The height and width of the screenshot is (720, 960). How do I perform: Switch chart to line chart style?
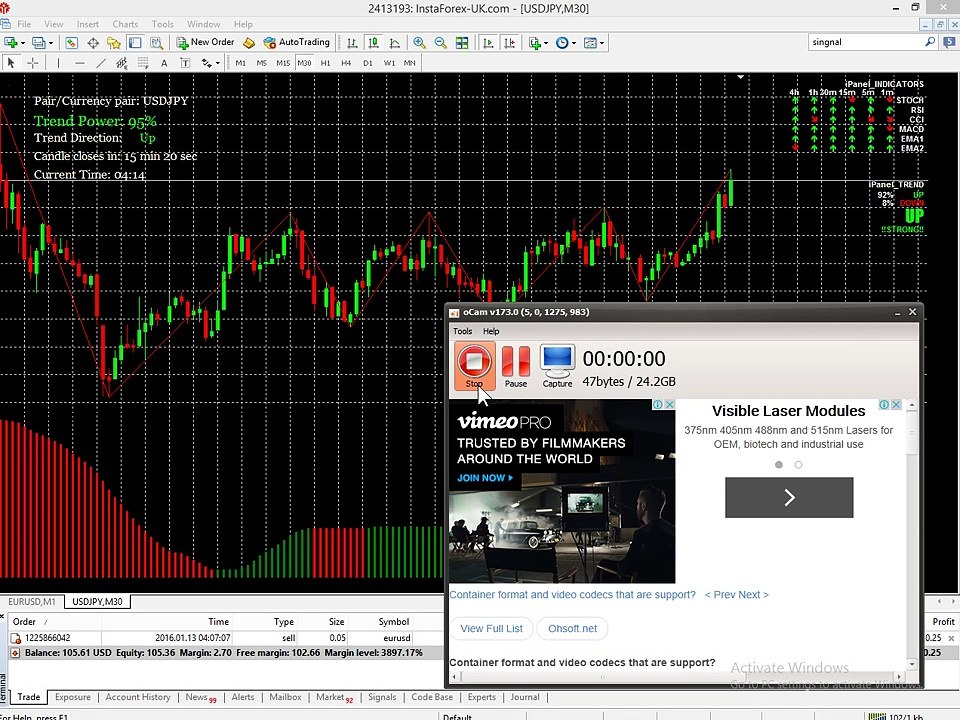[394, 42]
